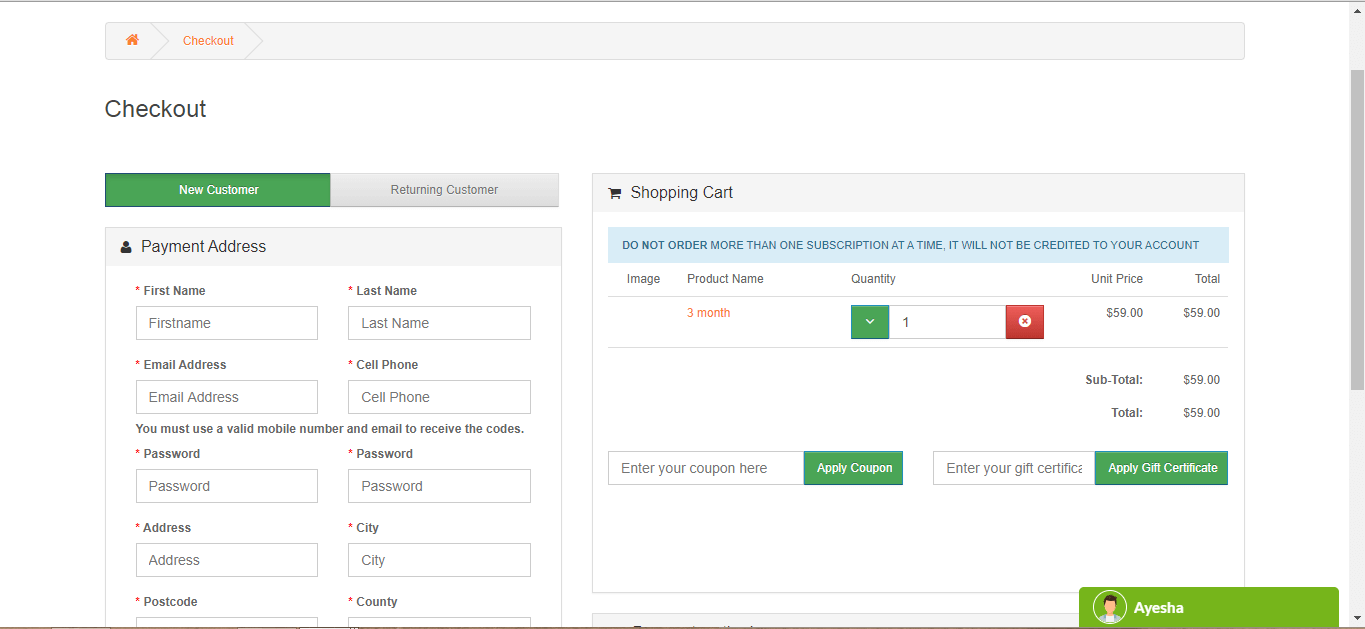Focus the Email Address field

227,397
